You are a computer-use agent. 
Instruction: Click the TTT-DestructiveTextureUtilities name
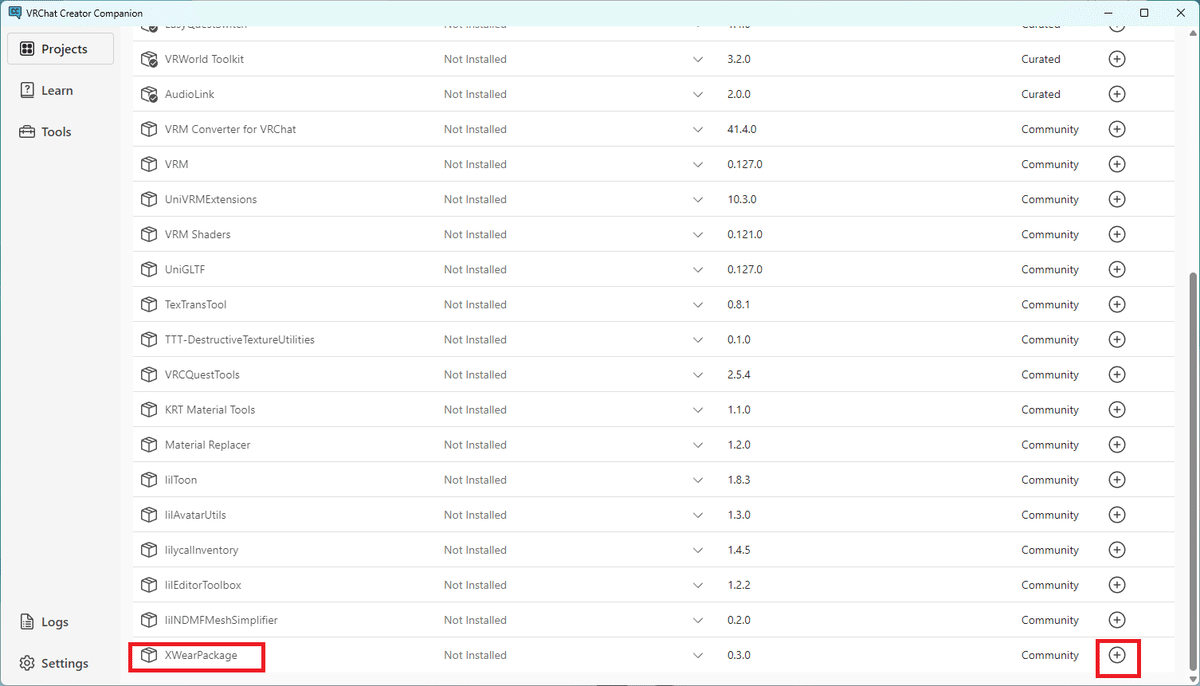tap(240, 339)
